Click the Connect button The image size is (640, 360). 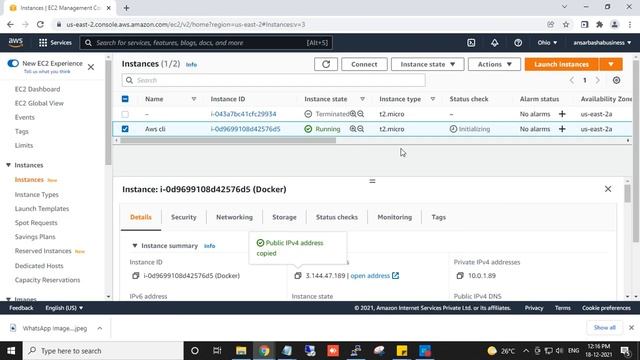point(364,64)
